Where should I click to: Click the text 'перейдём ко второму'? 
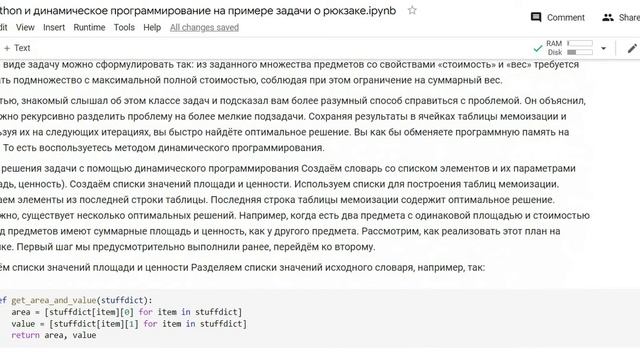click(x=324, y=247)
